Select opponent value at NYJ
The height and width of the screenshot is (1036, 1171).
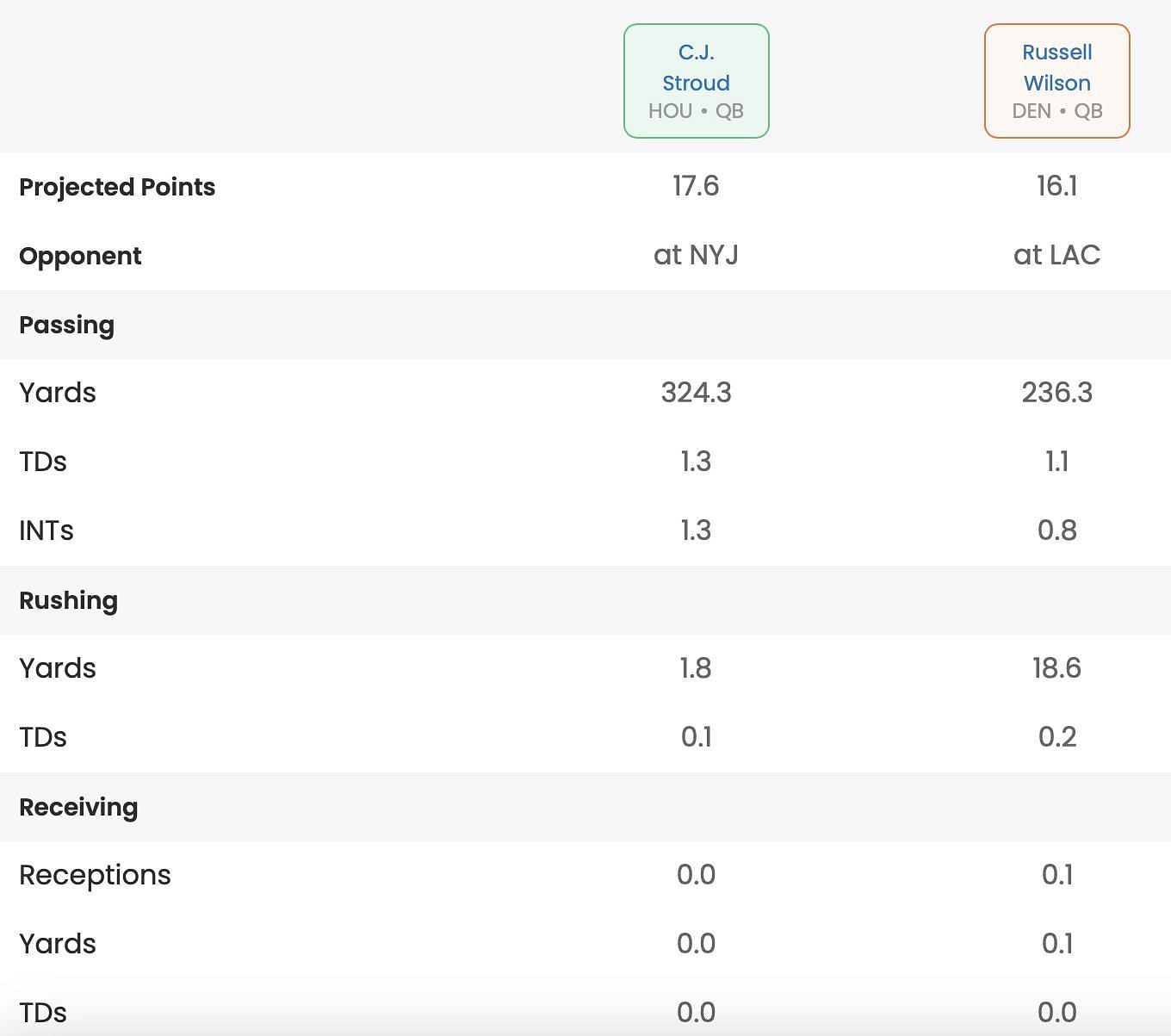[x=696, y=255]
